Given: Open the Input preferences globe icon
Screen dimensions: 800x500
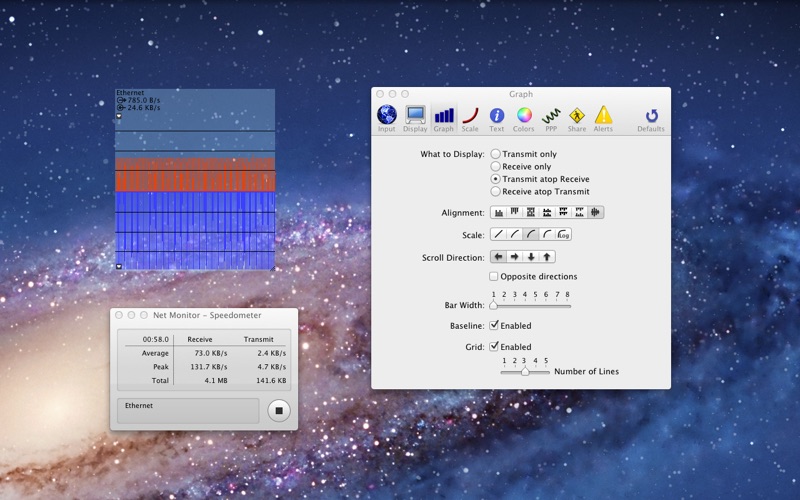Looking at the screenshot, I should point(387,115).
